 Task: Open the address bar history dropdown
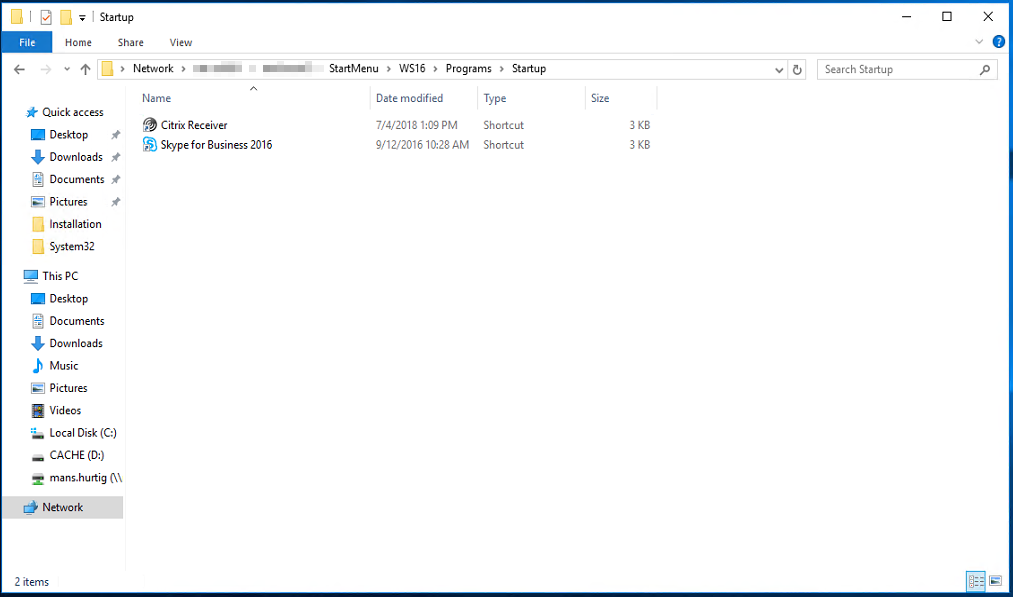pos(780,70)
